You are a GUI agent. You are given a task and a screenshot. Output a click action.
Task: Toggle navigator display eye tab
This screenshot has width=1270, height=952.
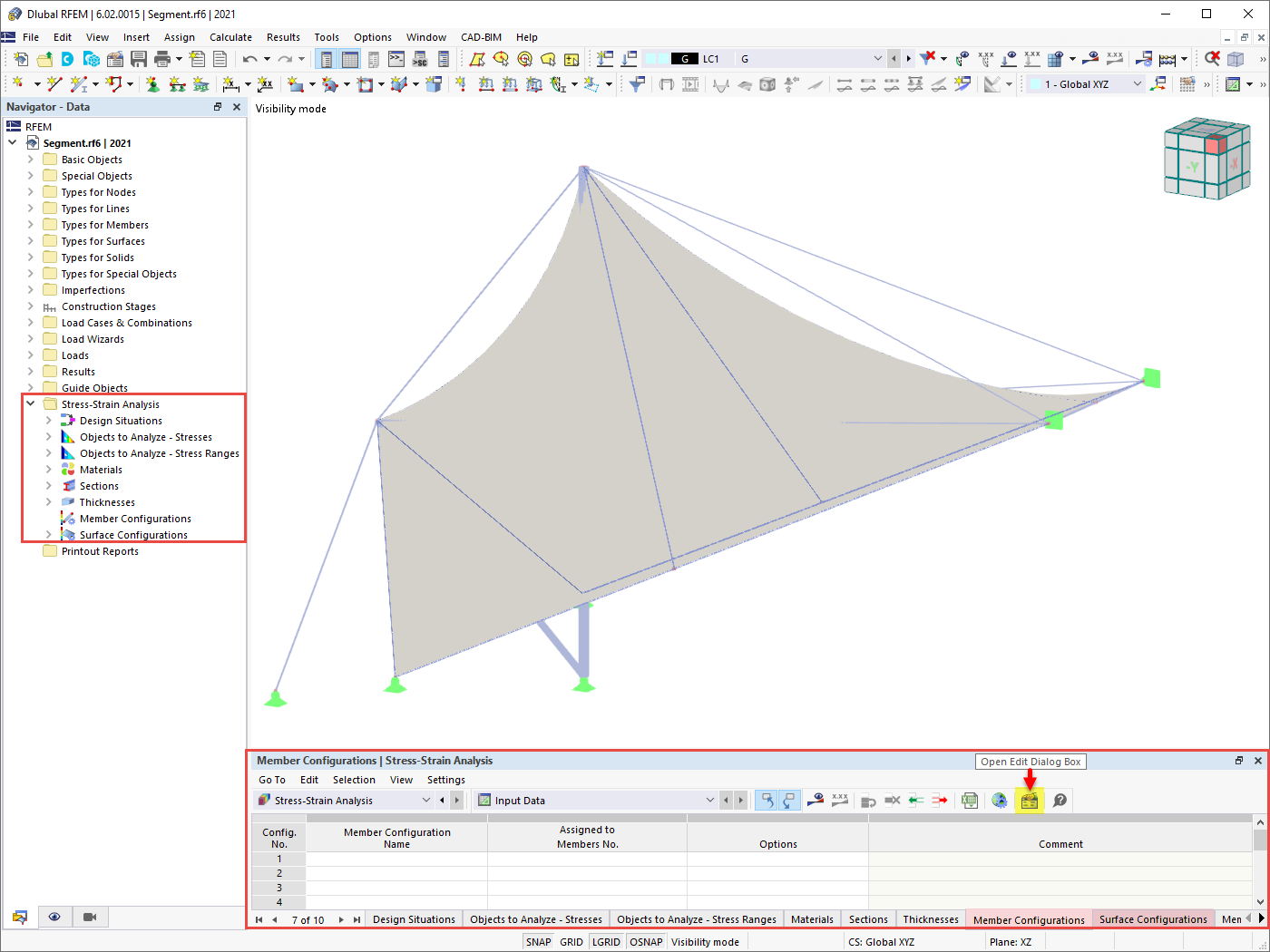[x=54, y=917]
